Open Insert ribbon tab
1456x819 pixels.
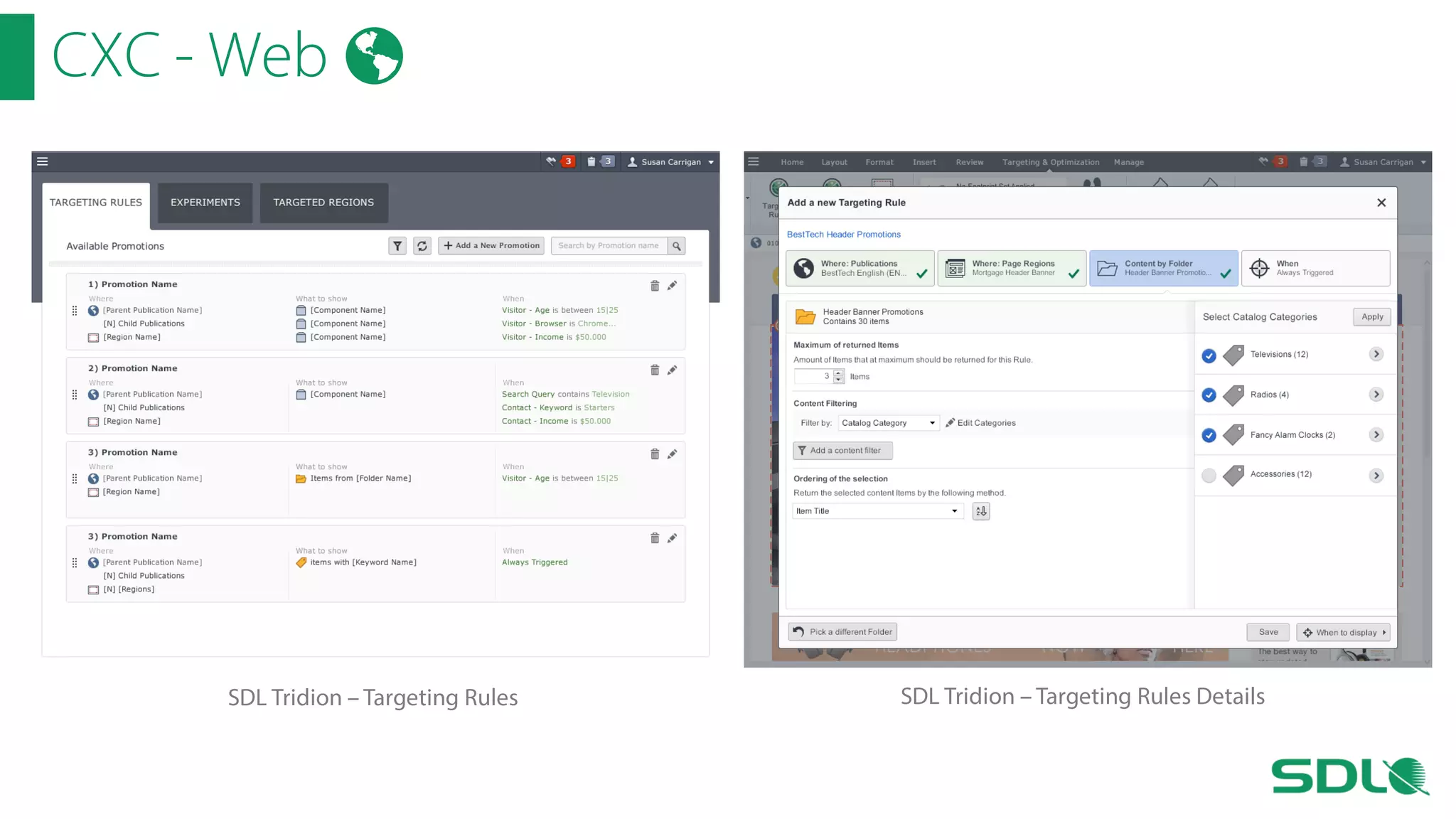924,162
